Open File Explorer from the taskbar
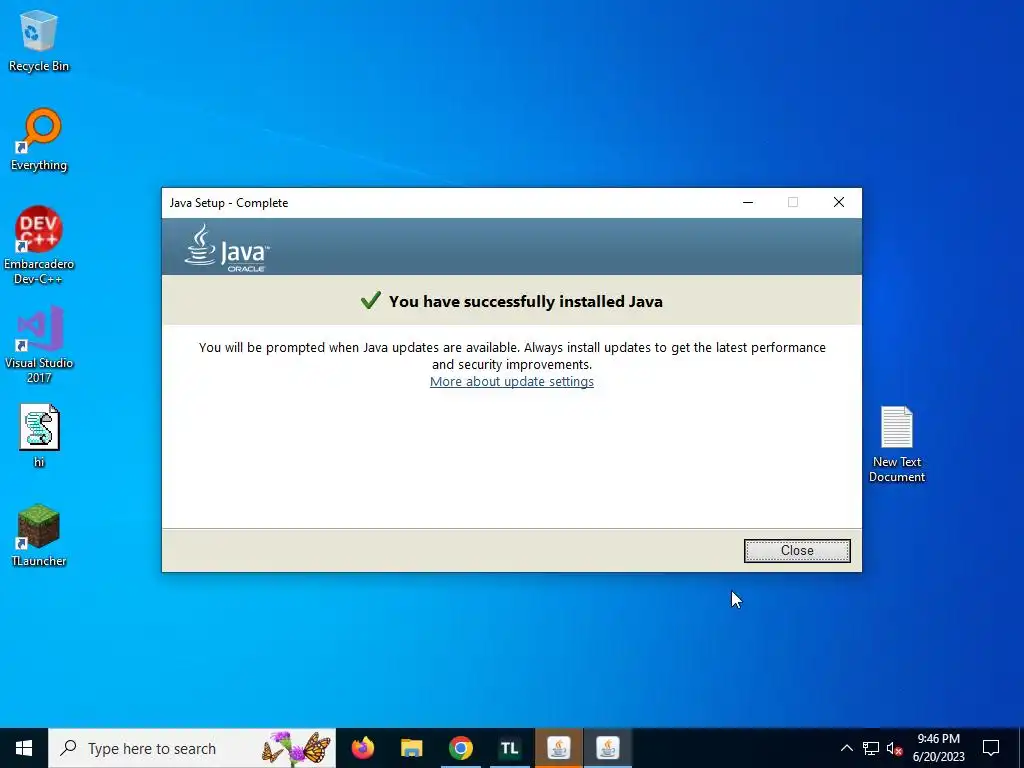 pos(411,748)
